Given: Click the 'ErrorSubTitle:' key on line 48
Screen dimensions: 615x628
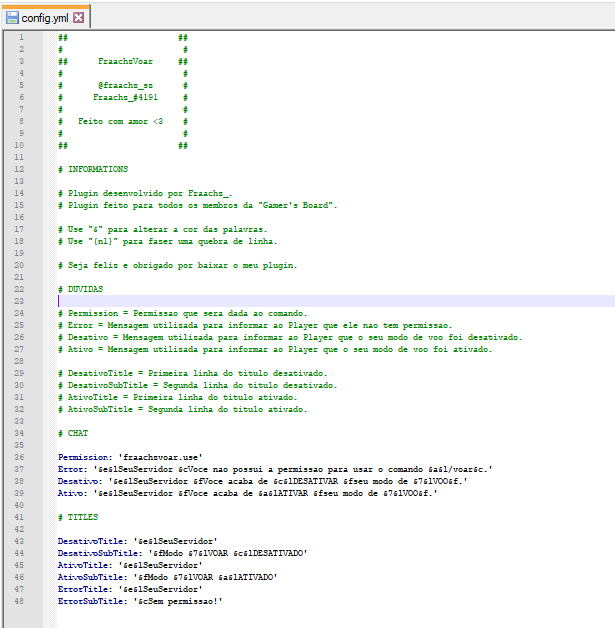Looking at the screenshot, I should [x=93, y=602].
